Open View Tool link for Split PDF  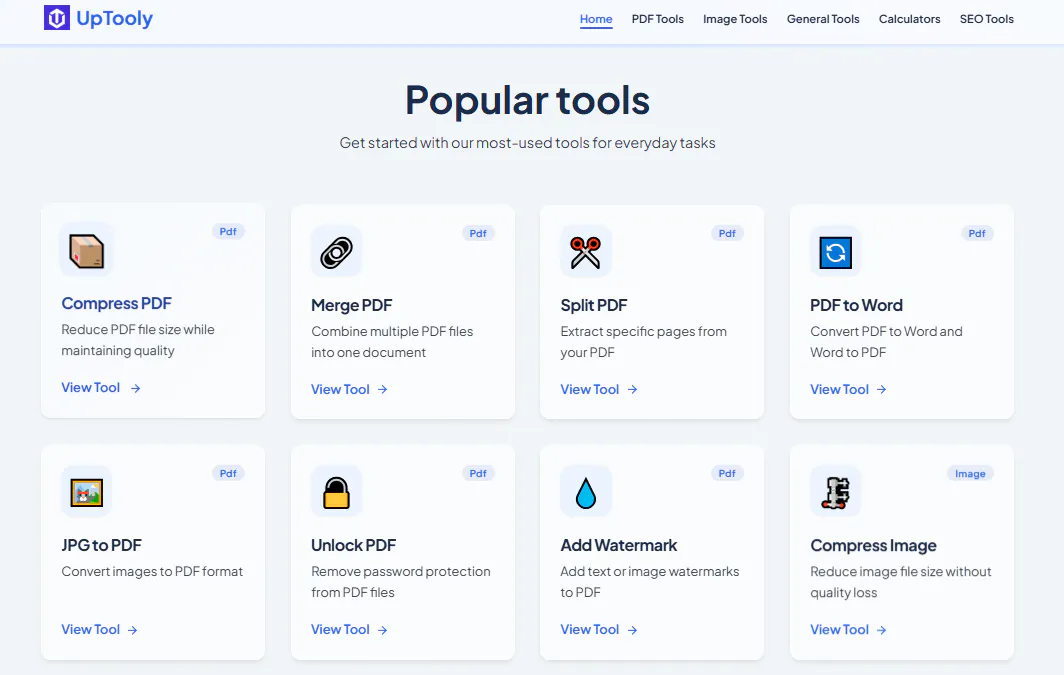[599, 389]
